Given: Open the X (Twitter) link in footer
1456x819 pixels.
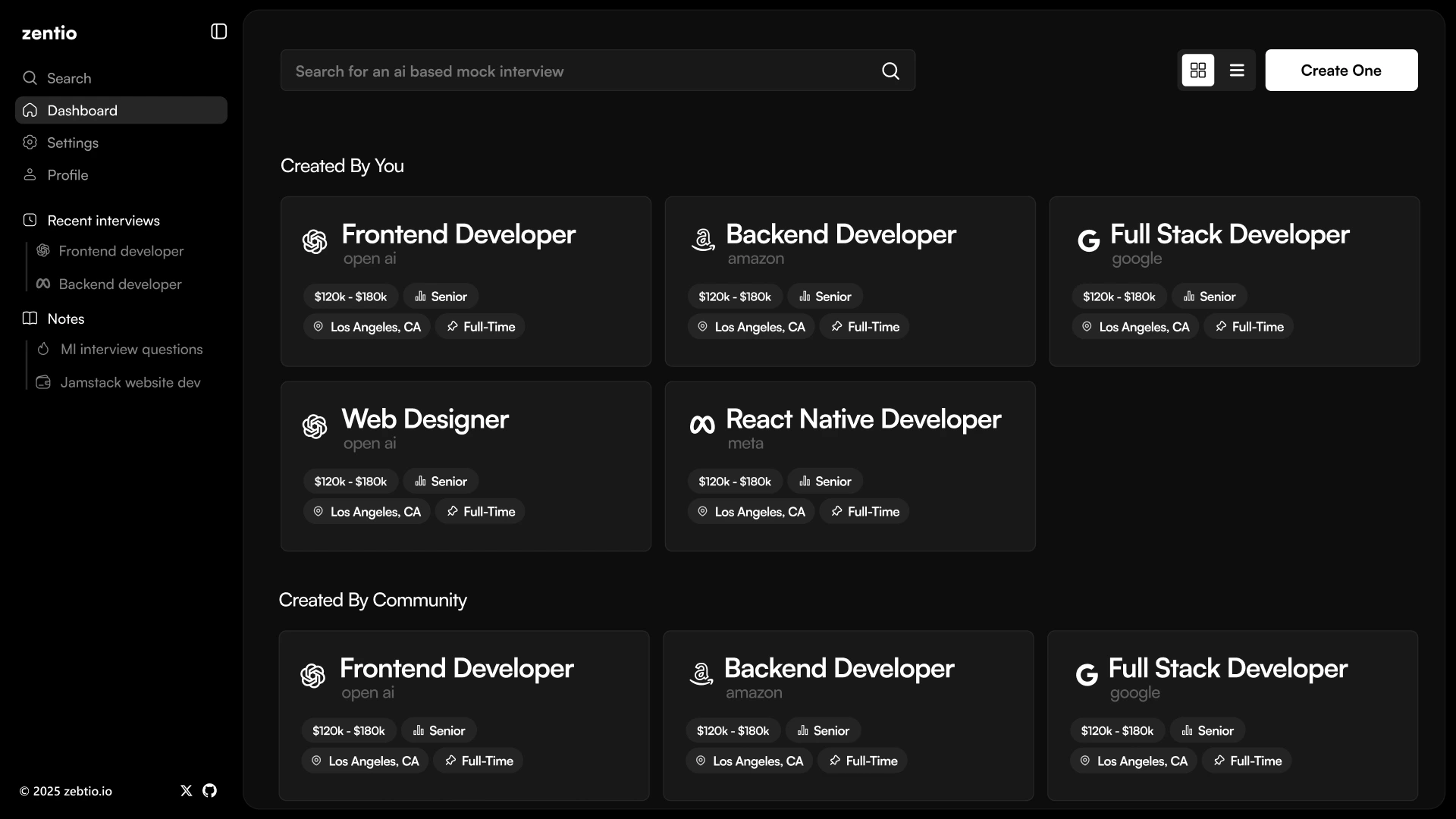Looking at the screenshot, I should point(187,791).
